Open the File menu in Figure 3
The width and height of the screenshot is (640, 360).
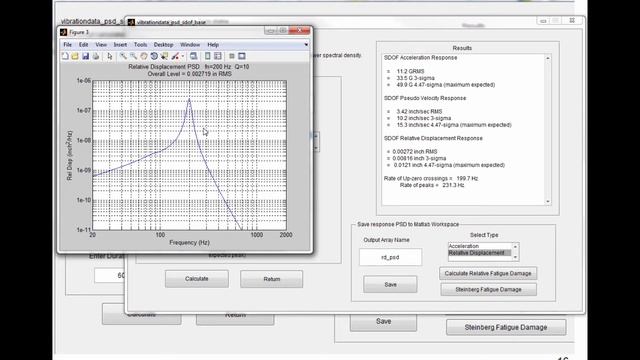pyautogui.click(x=67, y=44)
